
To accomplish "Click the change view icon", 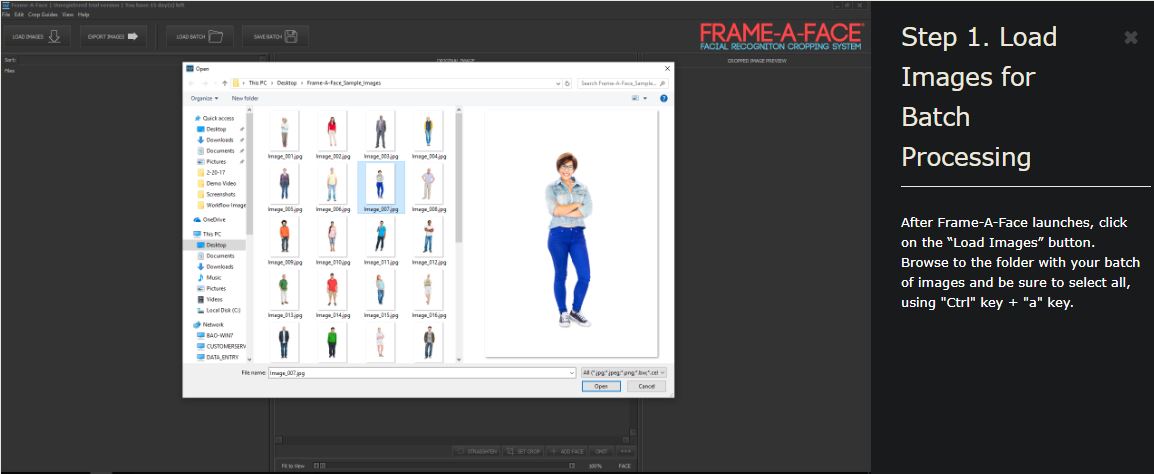I will click(x=635, y=98).
